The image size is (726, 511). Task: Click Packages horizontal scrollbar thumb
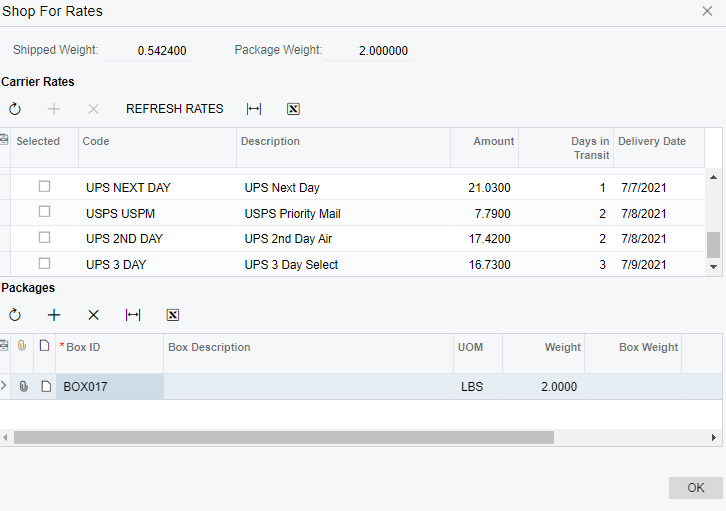(284, 437)
